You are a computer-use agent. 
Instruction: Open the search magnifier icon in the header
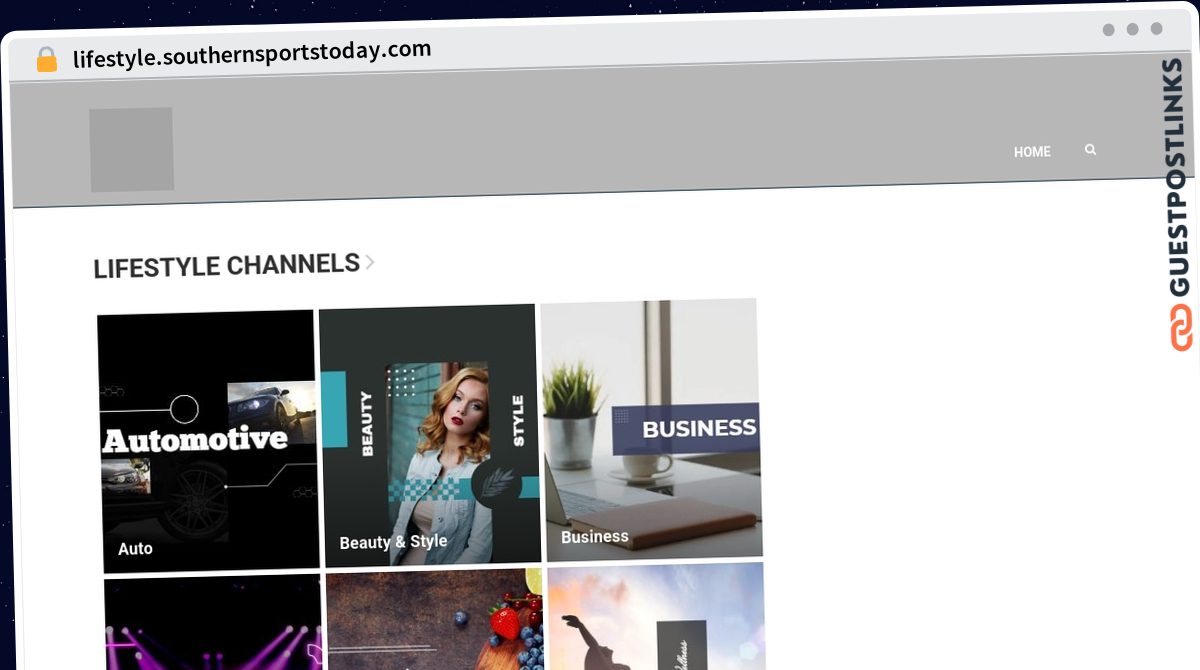(x=1090, y=149)
